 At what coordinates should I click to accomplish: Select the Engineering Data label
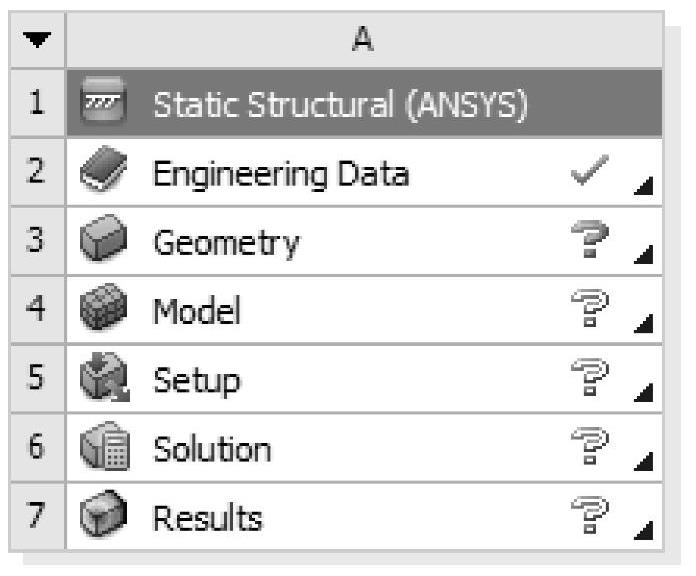pyautogui.click(x=280, y=173)
